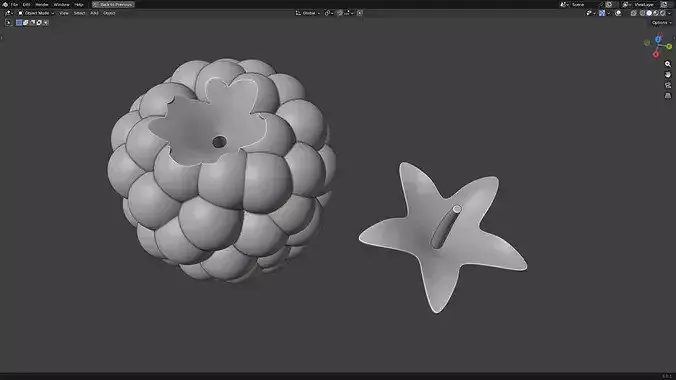Viewport: 676px width, 380px height.
Task: Open the viewport Select menu
Action: (x=79, y=13)
